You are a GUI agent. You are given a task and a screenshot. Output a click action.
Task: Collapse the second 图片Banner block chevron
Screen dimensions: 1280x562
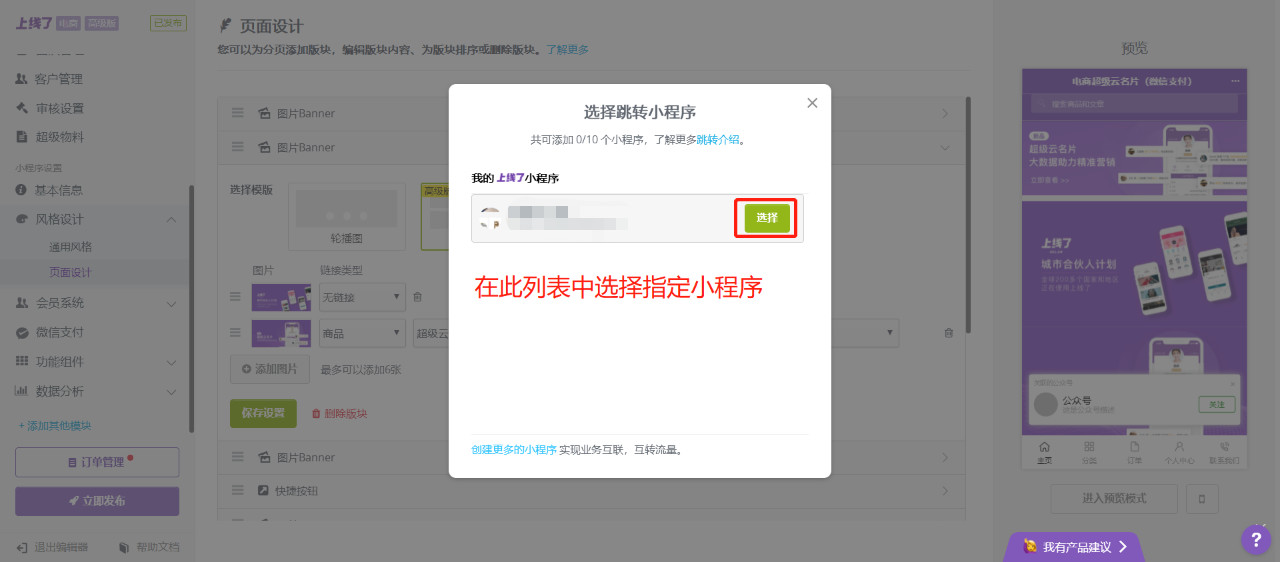pyautogui.click(x=944, y=147)
